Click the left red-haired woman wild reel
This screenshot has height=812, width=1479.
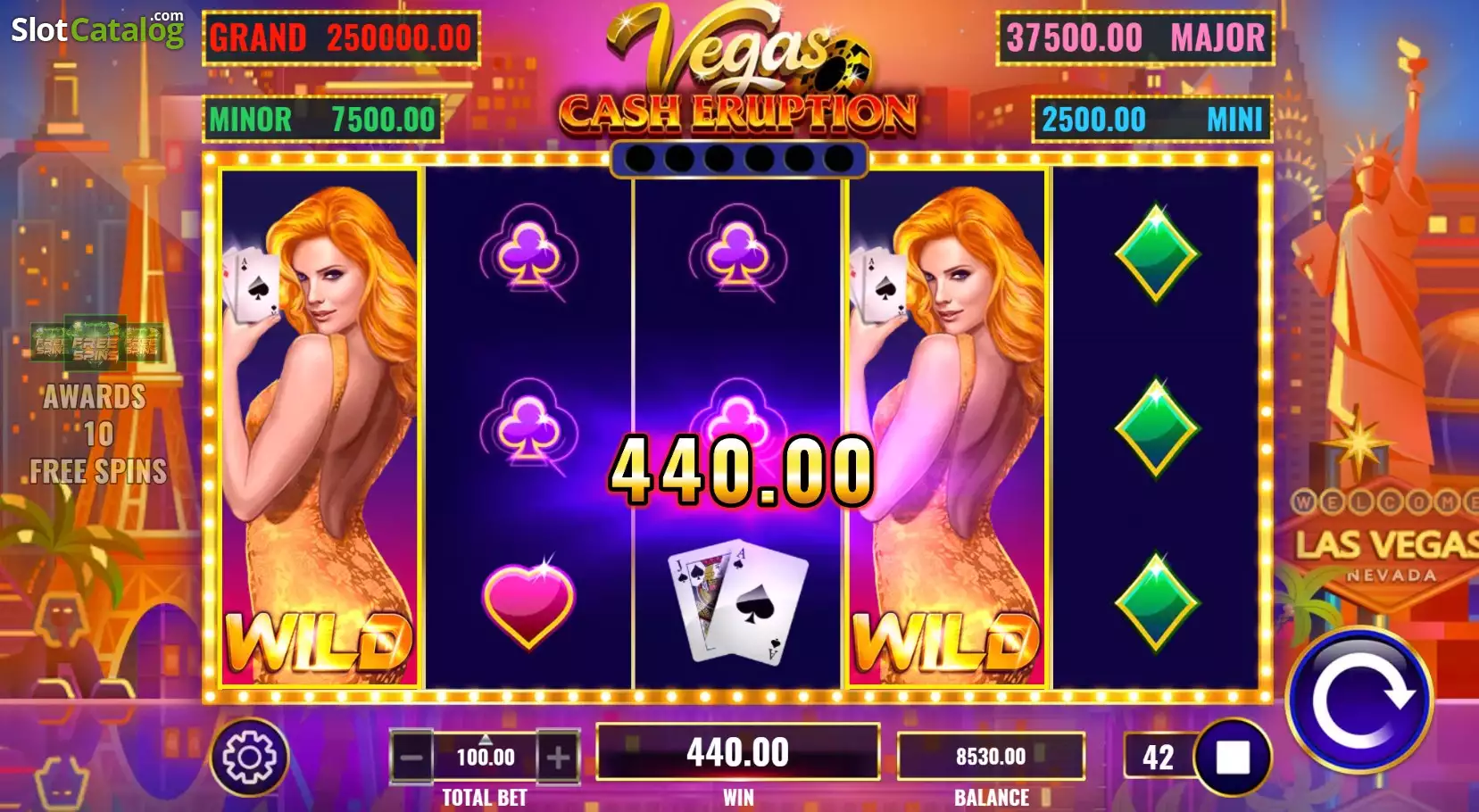(320, 427)
